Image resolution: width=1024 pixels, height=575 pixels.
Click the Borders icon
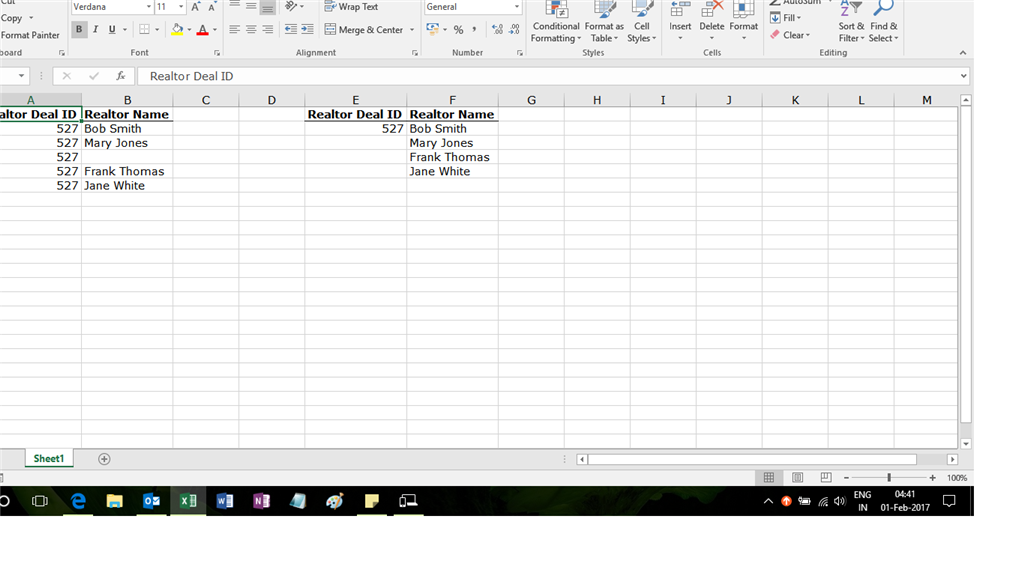pos(144,29)
